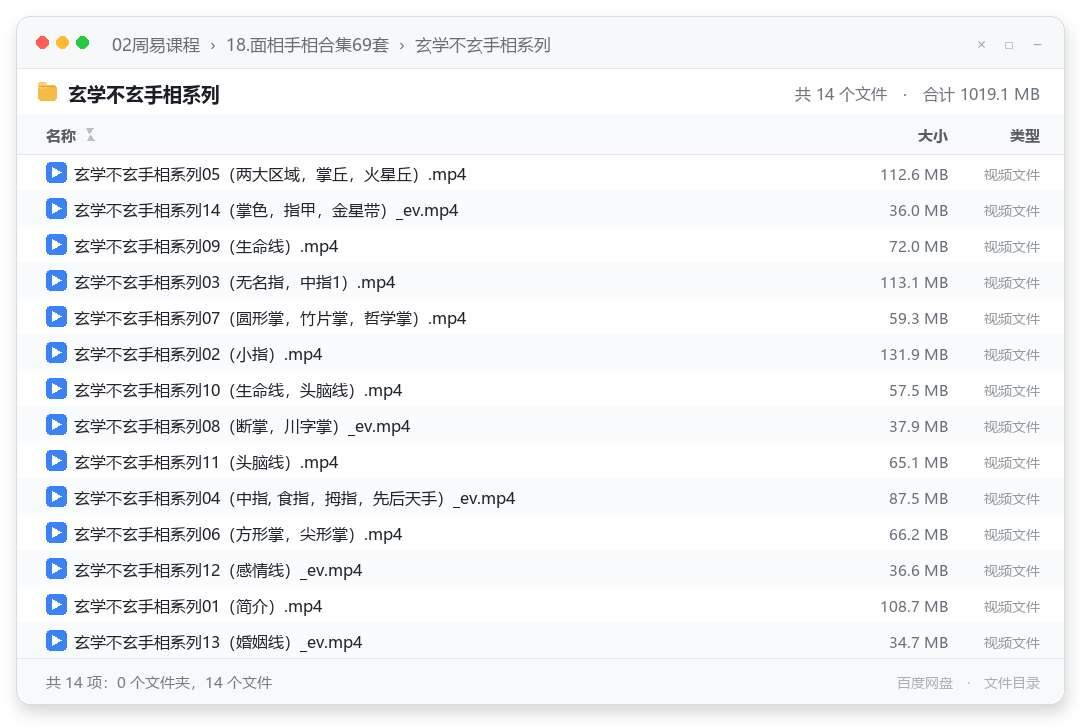This screenshot has height=728, width=1080.
Task: Select file 玄学不玄手相系列10（生命线，头脑线）.mp4
Action: 540,389
